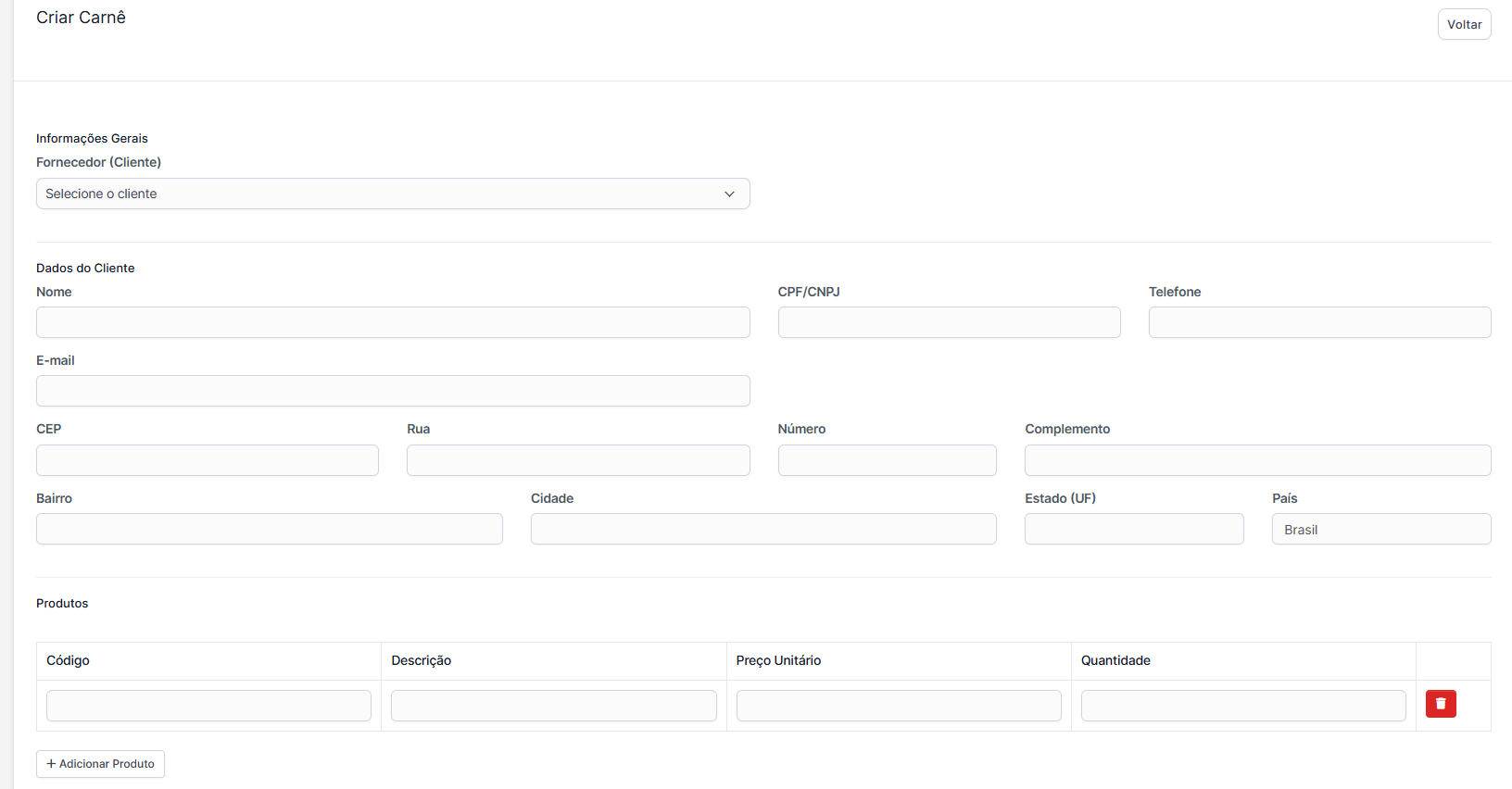
Task: Click the Voltar button
Action: 1464,24
